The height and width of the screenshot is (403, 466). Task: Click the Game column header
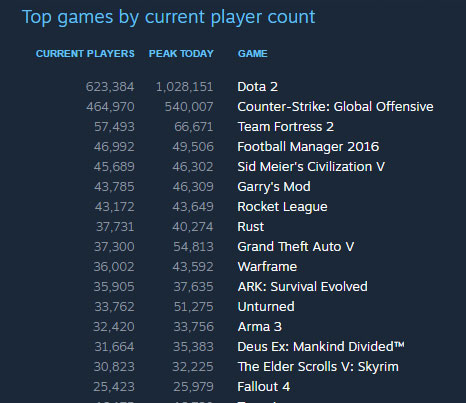(253, 54)
